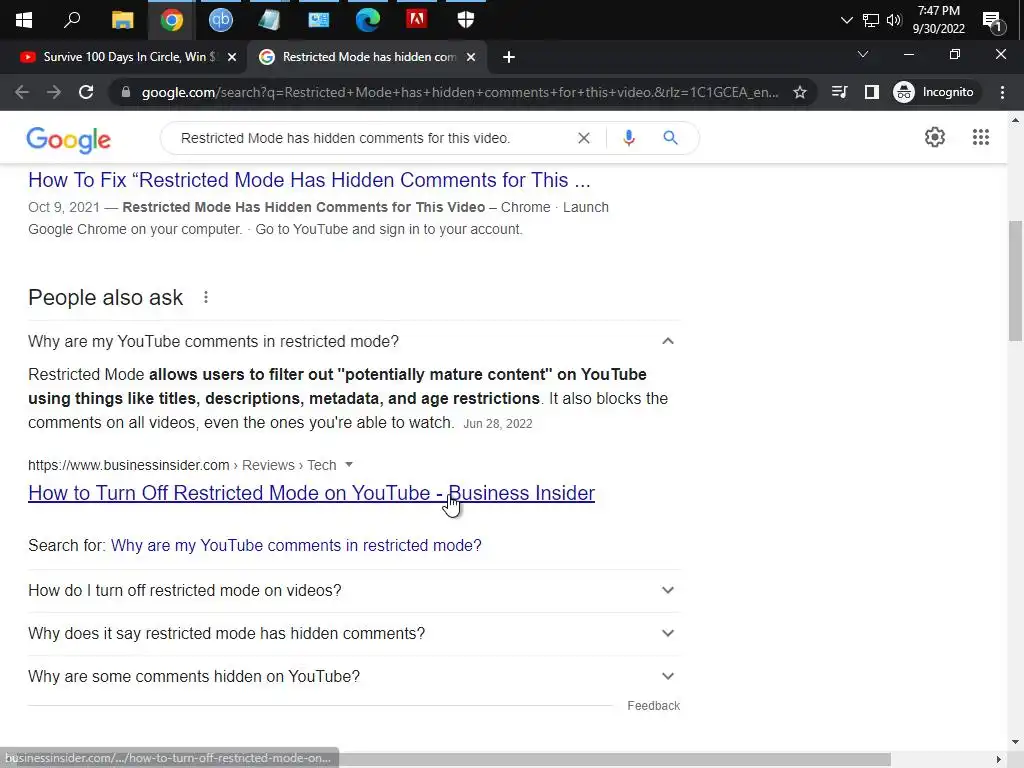This screenshot has width=1024, height=768.
Task: Expand Why are some comments hidden question
Action: click(354, 677)
